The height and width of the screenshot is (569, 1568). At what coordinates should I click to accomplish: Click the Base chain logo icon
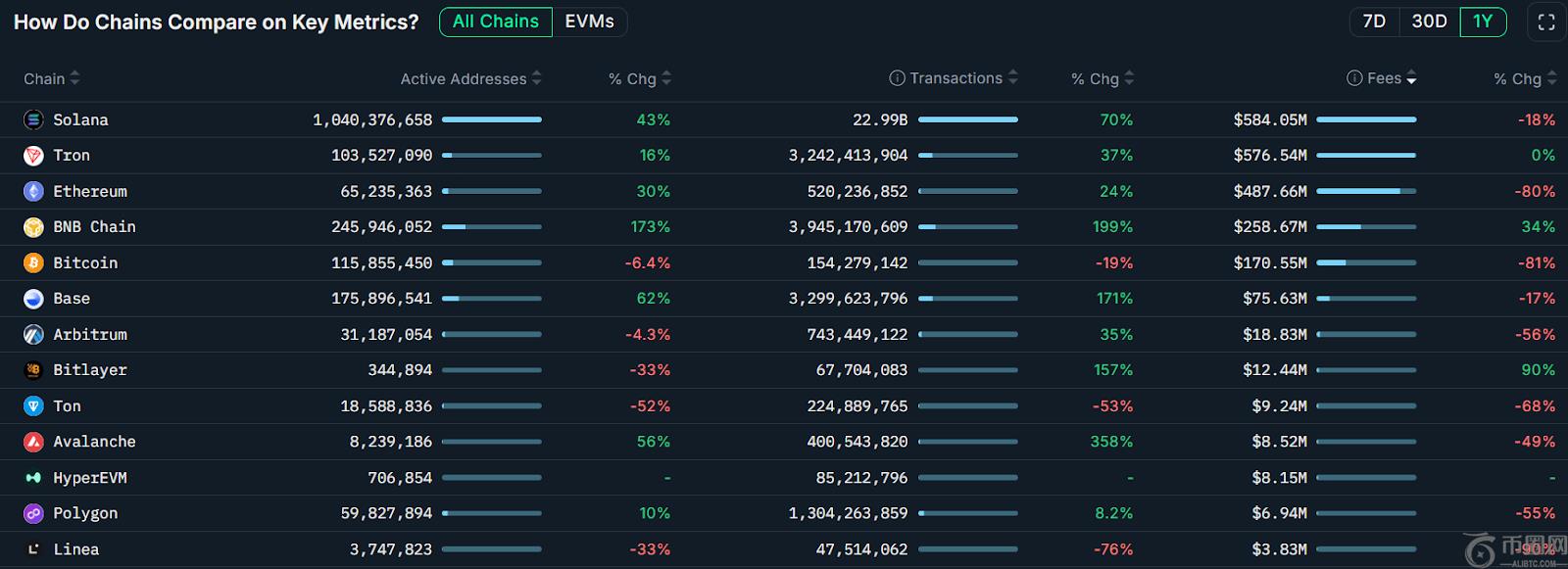[x=33, y=299]
